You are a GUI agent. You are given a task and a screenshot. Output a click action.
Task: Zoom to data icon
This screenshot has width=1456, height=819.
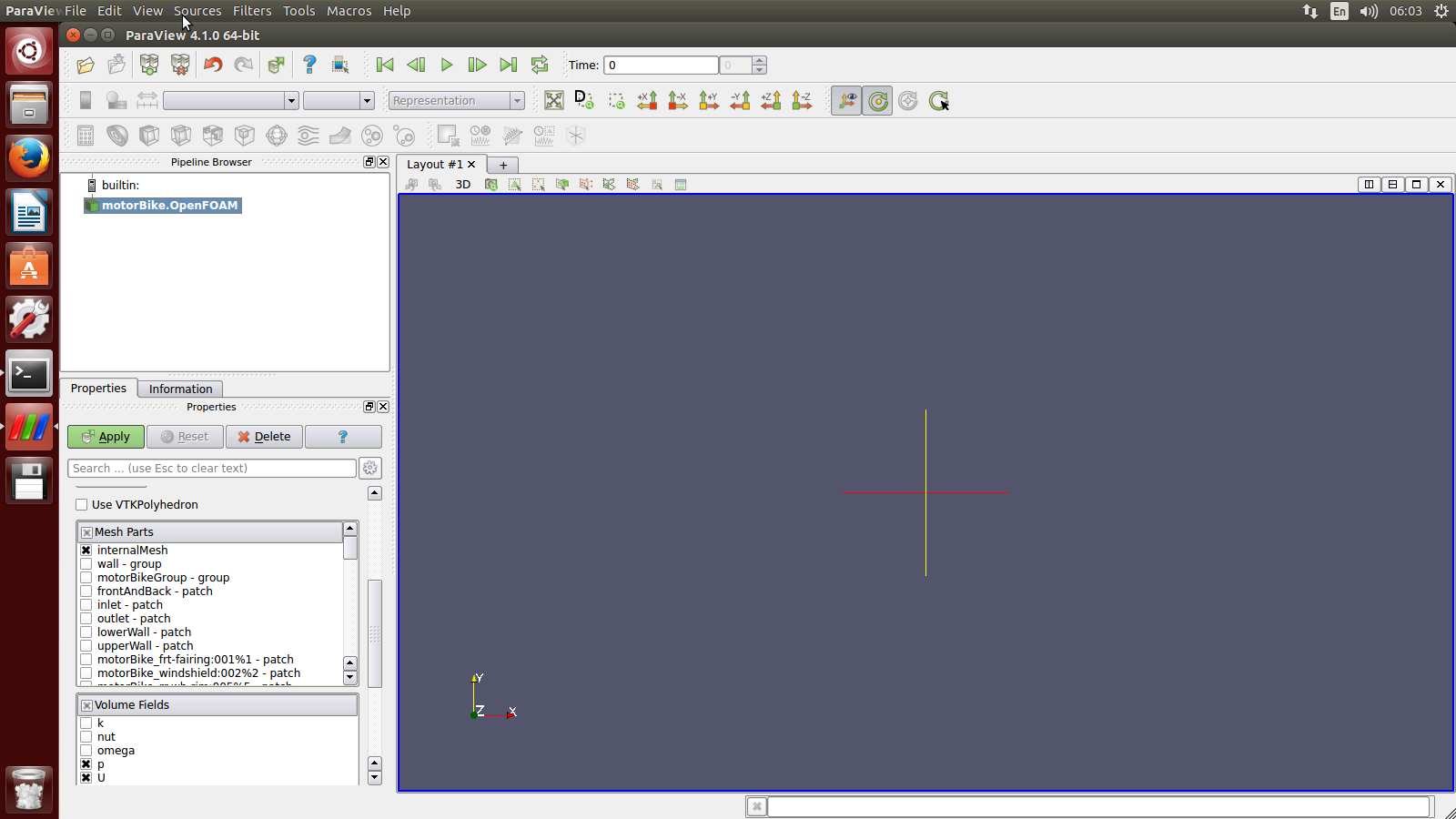pyautogui.click(x=584, y=100)
